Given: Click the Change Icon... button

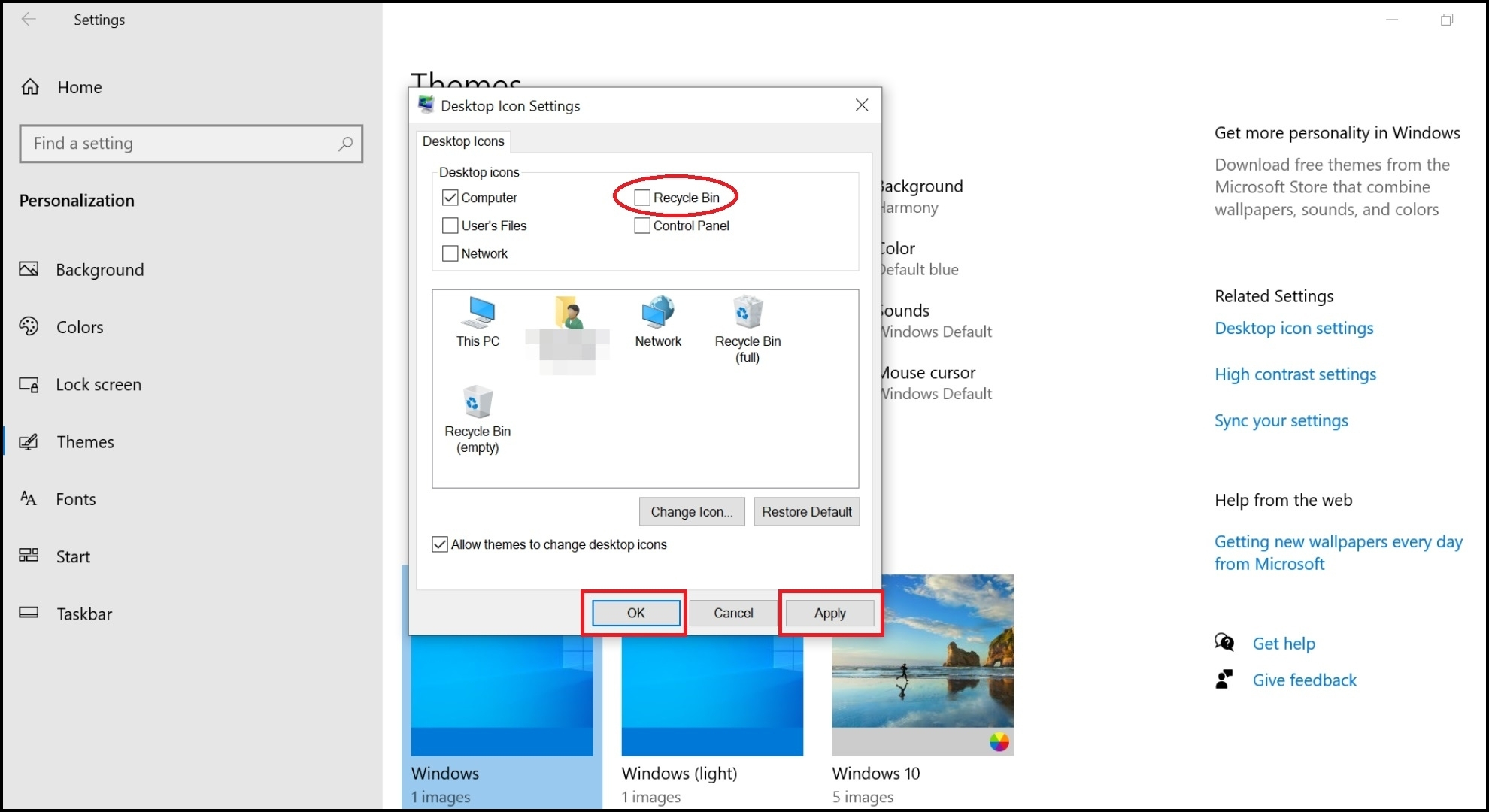Looking at the screenshot, I should (x=691, y=512).
